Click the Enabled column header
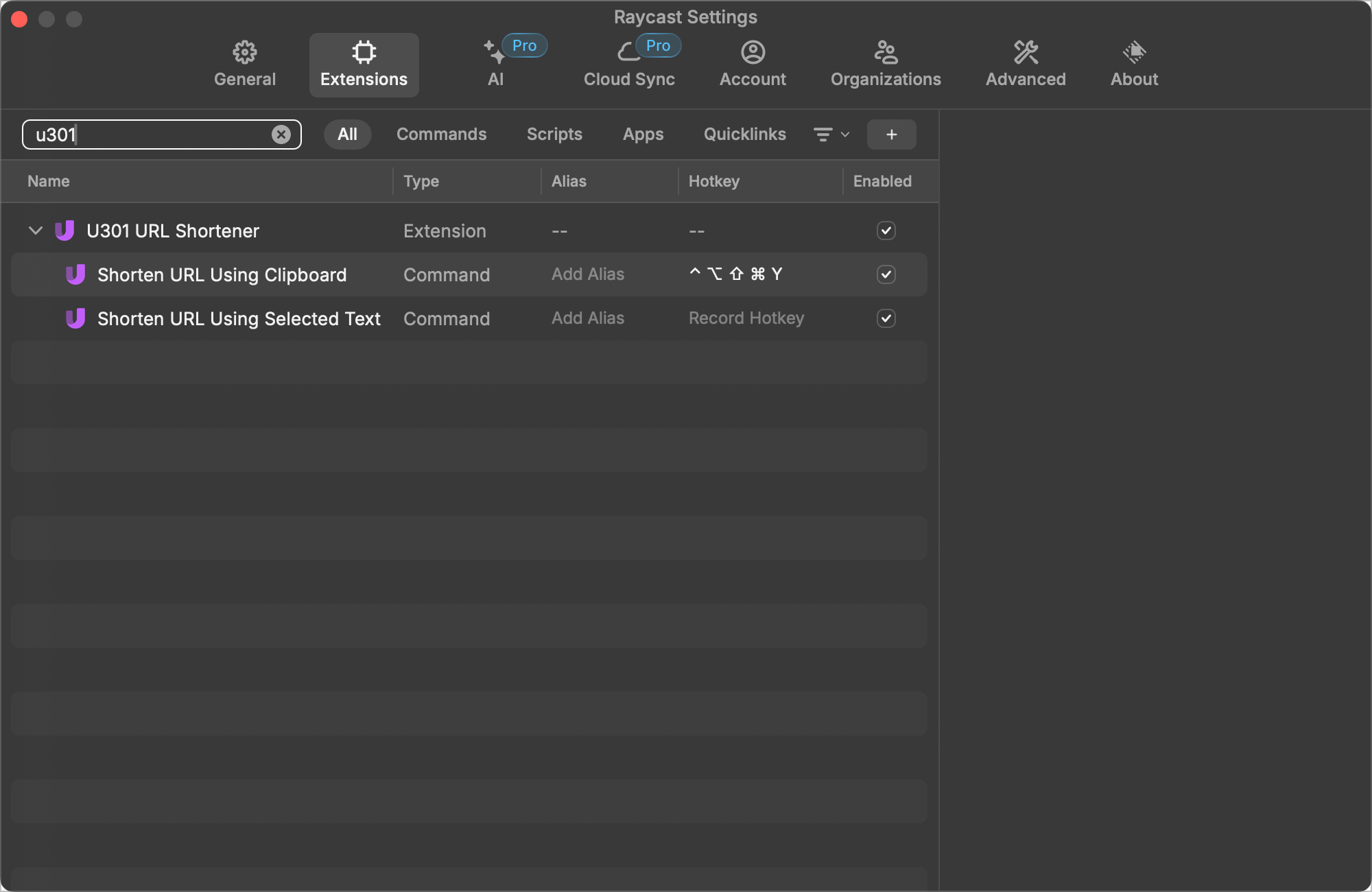The width and height of the screenshot is (1372, 892). point(882,181)
